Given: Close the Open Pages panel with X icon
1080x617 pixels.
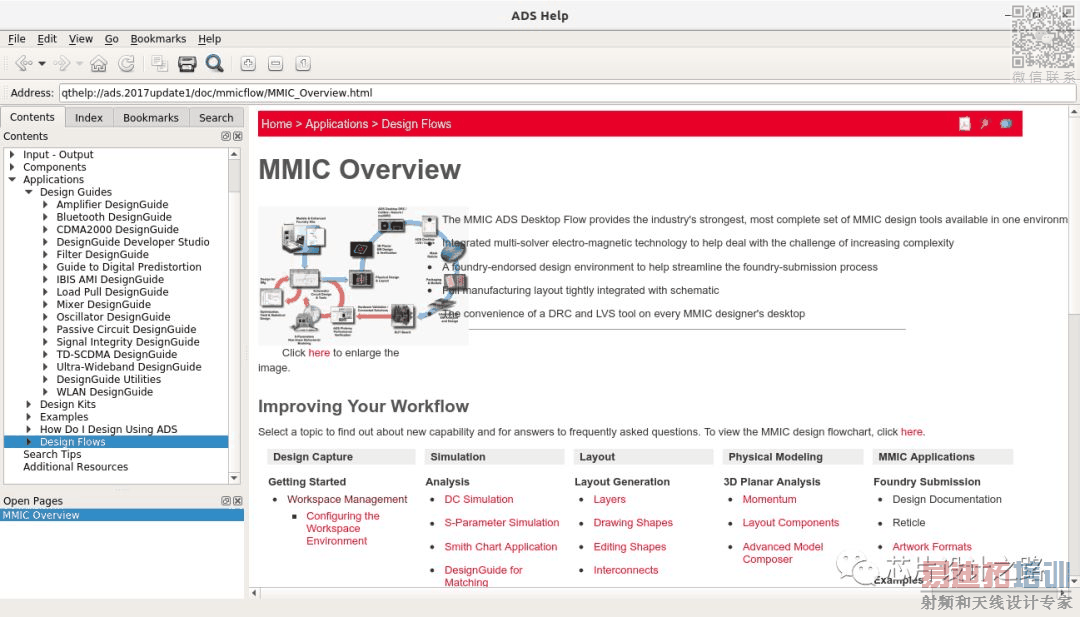Looking at the screenshot, I should 238,501.
